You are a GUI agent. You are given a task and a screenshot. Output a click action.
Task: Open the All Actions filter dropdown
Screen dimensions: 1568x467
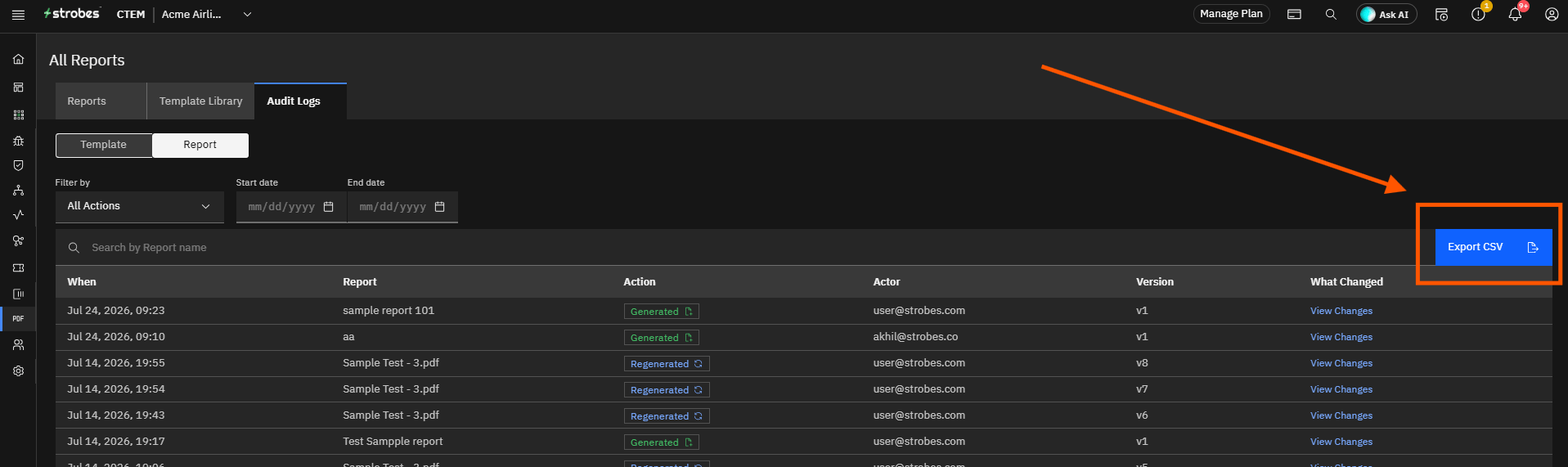click(x=140, y=207)
